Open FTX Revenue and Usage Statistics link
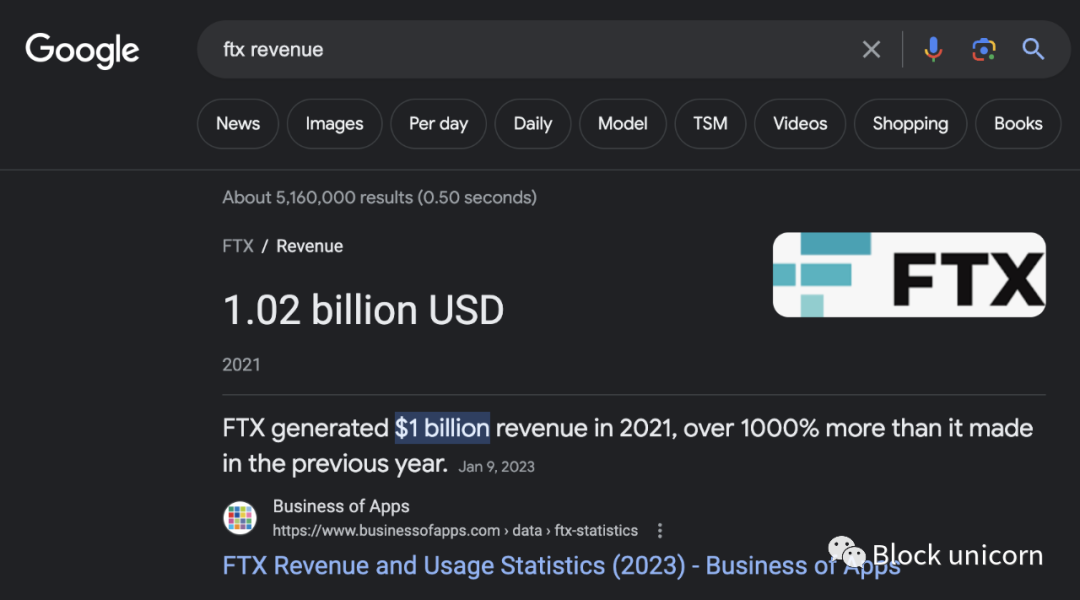This screenshot has width=1080, height=600. click(x=520, y=565)
